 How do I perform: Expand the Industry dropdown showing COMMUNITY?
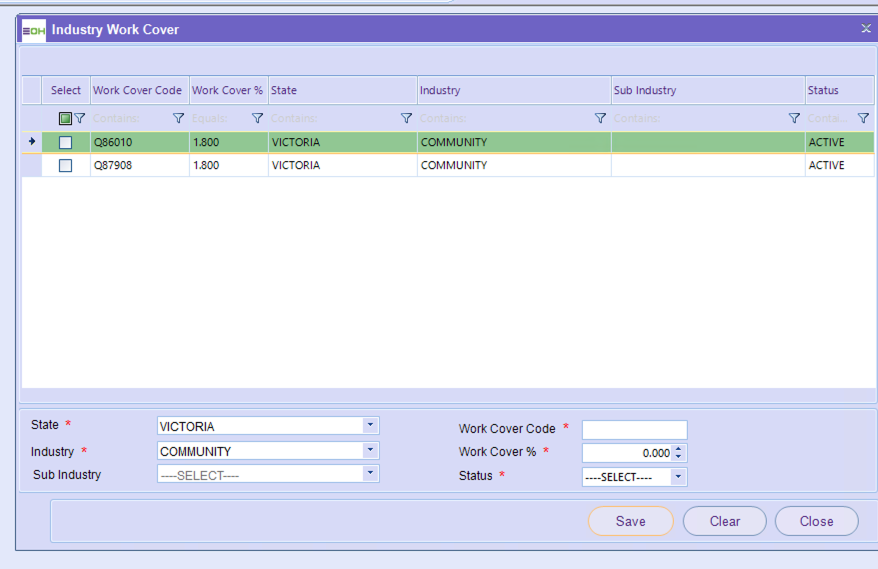click(x=370, y=451)
